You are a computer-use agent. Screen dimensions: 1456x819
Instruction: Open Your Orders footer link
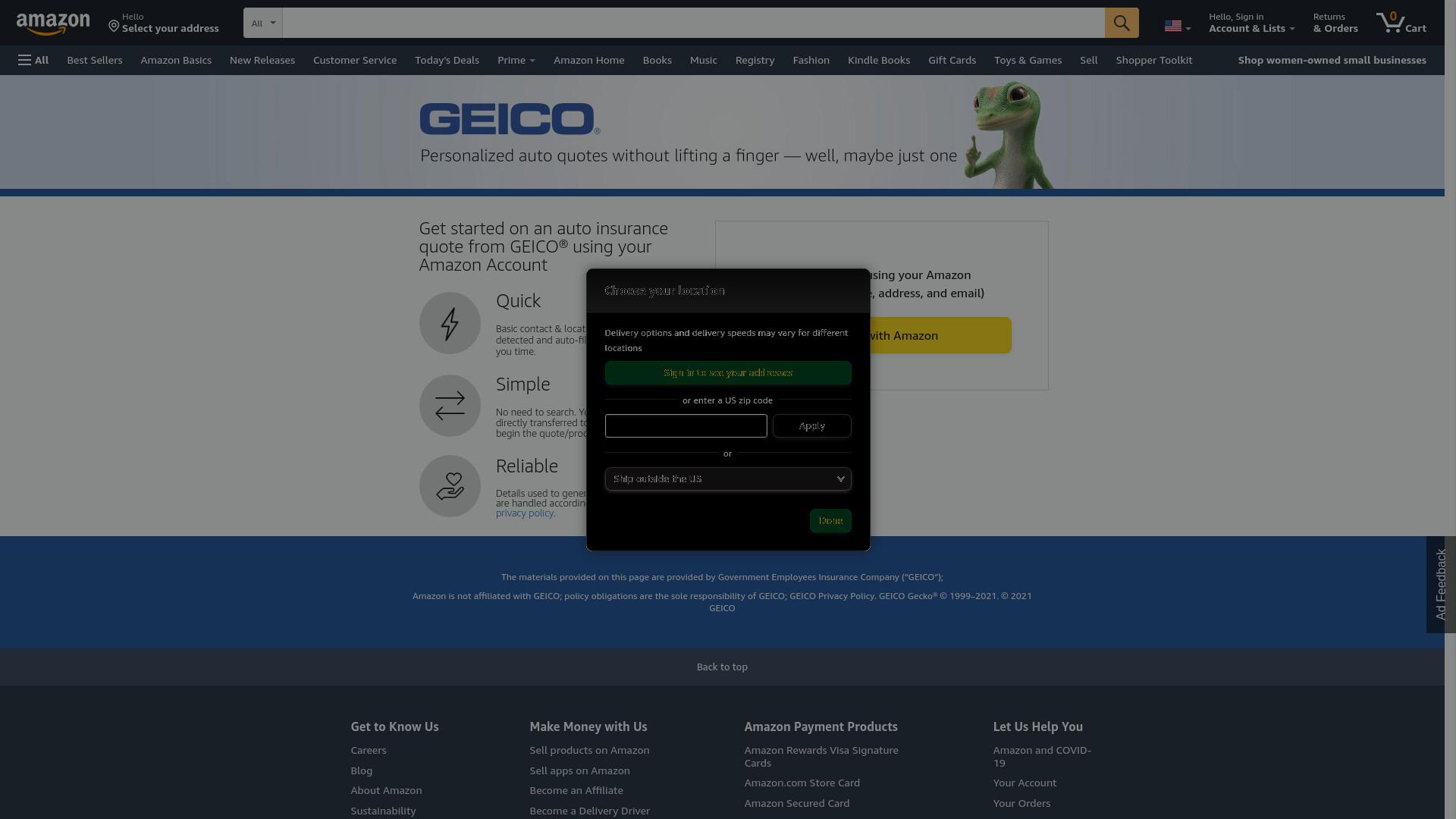pyautogui.click(x=1021, y=804)
